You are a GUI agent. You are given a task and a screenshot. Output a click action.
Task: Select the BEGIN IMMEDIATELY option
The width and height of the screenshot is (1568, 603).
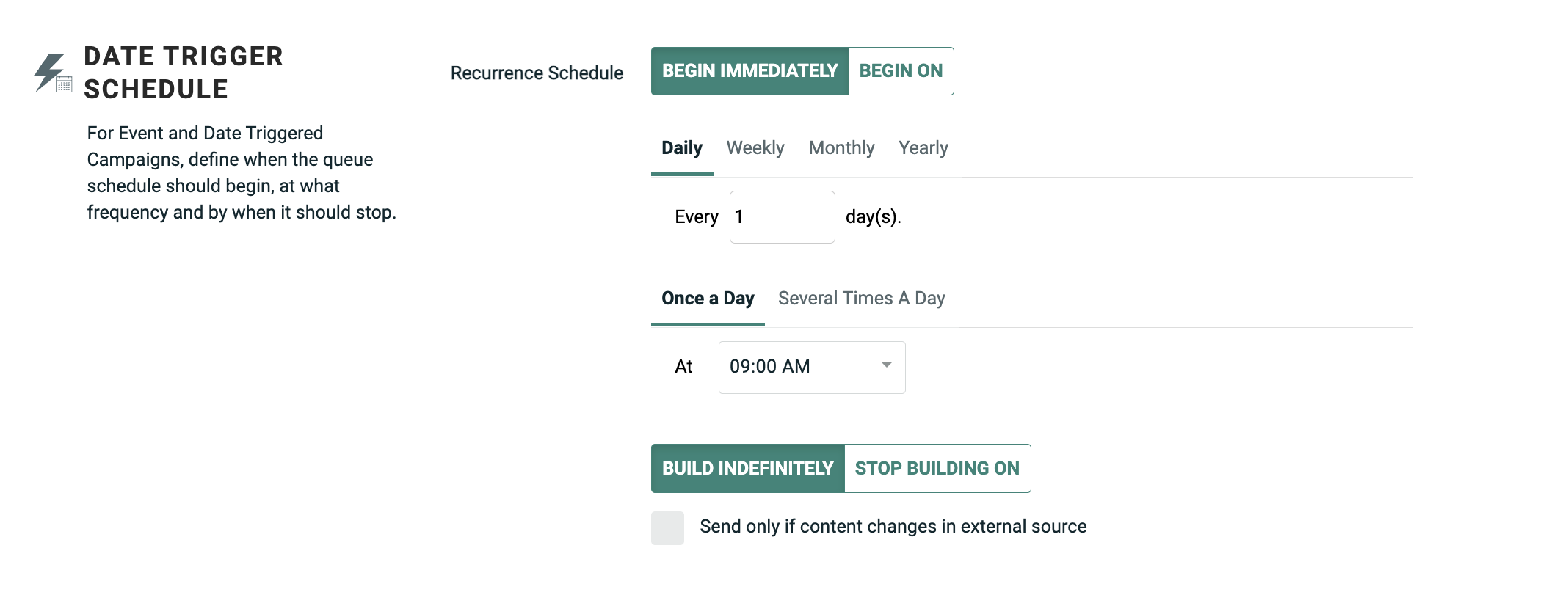pyautogui.click(x=749, y=71)
